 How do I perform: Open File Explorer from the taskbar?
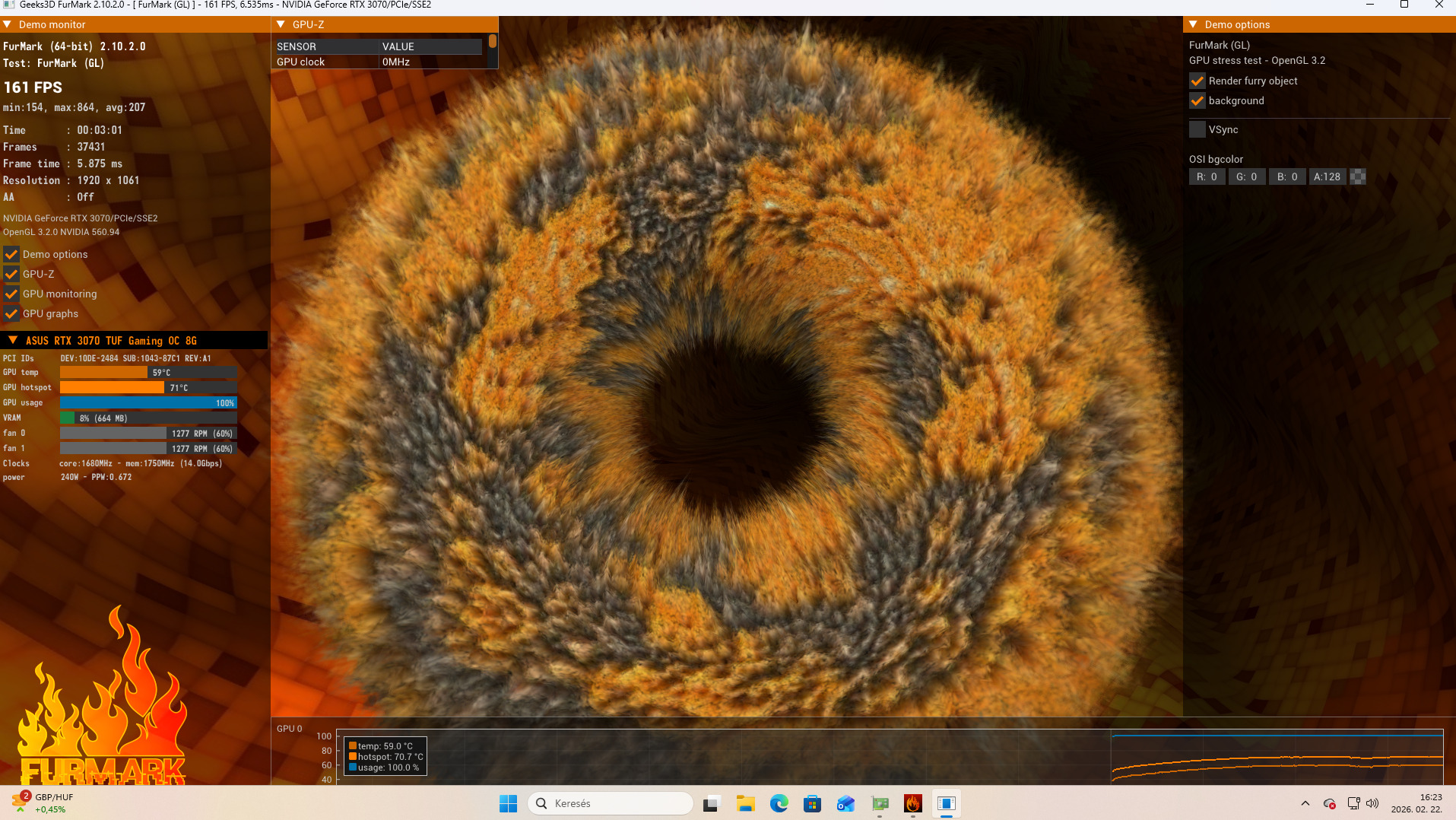[x=745, y=803]
